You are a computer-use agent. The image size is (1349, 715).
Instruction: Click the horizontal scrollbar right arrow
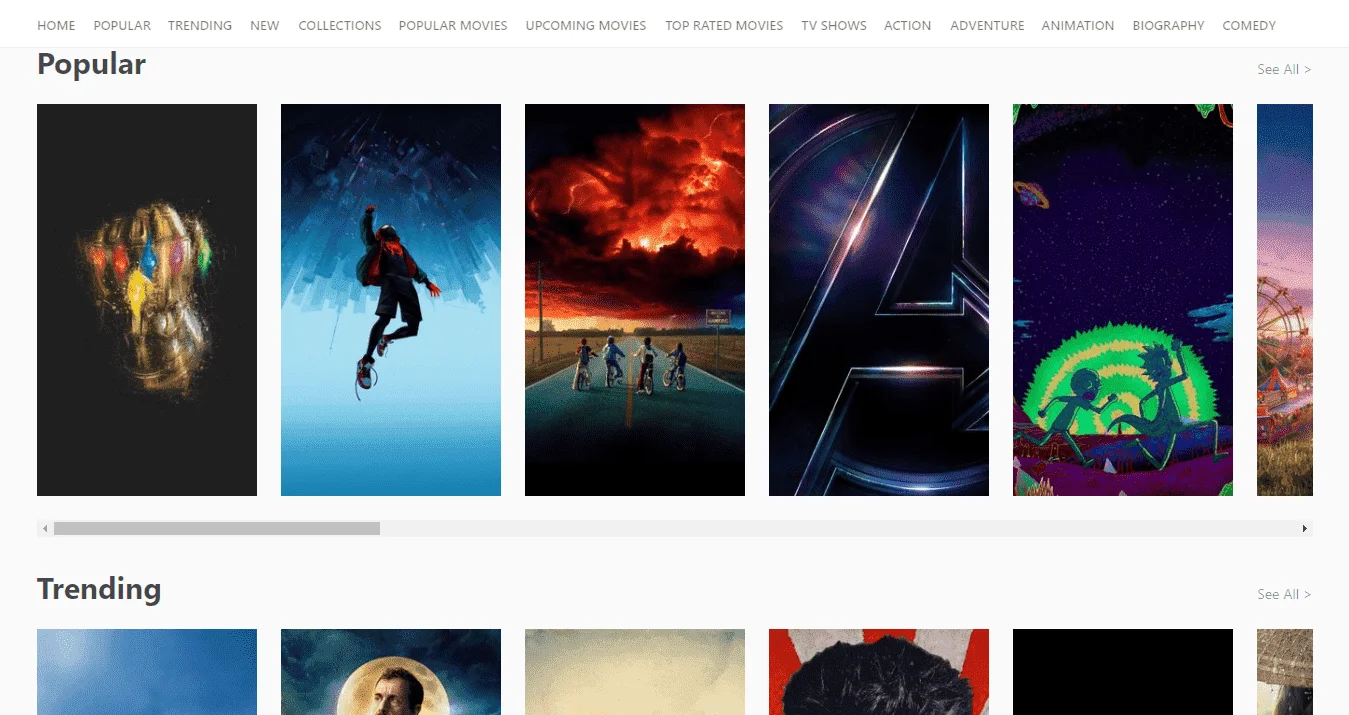[x=1304, y=528]
